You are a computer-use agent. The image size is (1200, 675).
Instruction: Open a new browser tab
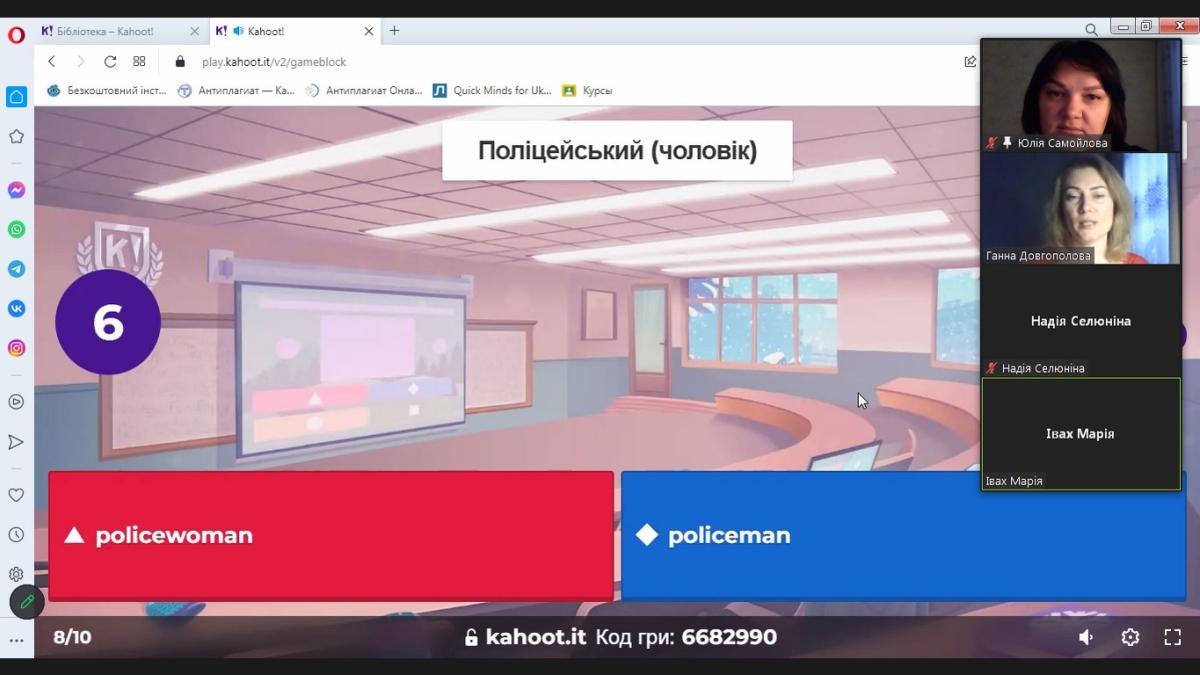[x=394, y=31]
